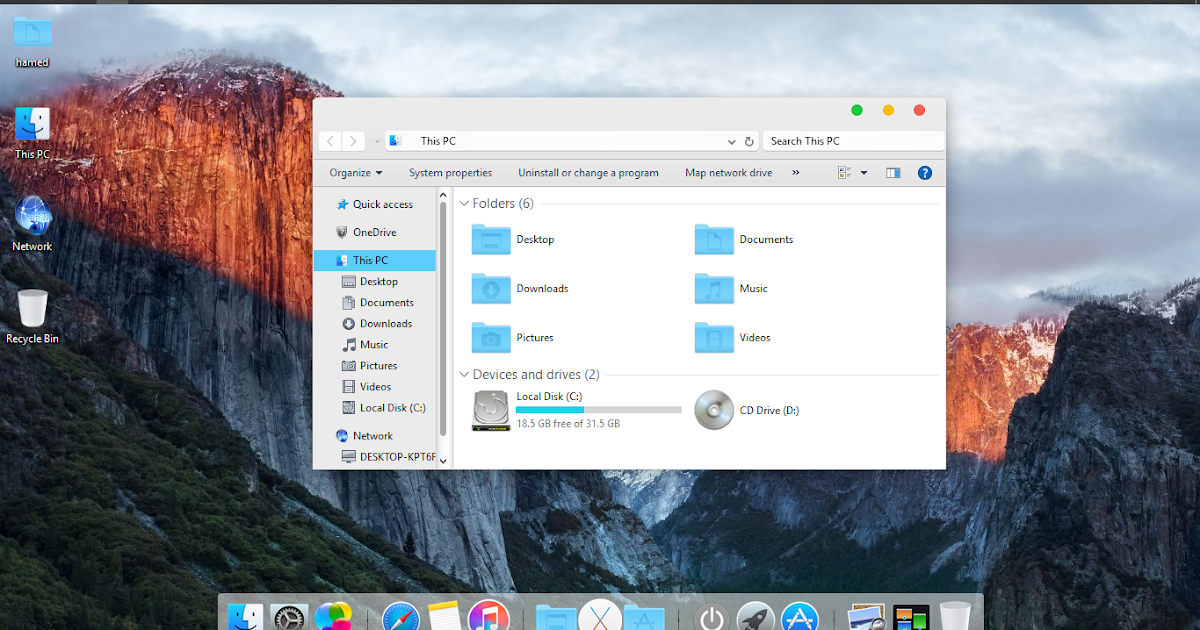Select Documents in the sidebar tree
1200x630 pixels.
coord(378,303)
